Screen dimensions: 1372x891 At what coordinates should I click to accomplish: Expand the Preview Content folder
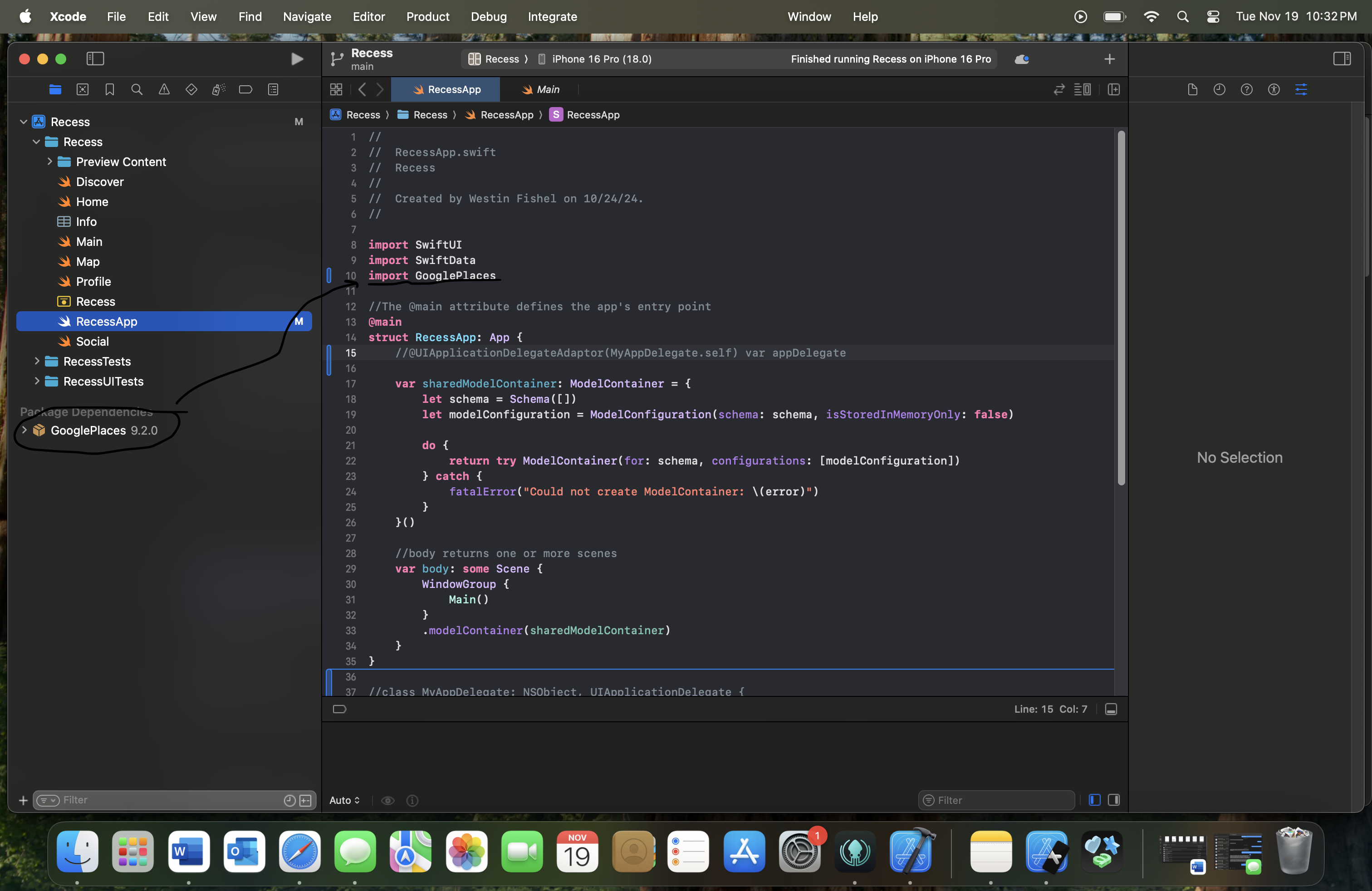click(x=49, y=162)
